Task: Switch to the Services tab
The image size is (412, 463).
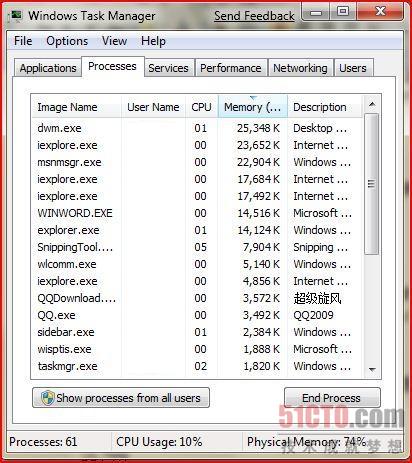Action: pyautogui.click(x=168, y=68)
